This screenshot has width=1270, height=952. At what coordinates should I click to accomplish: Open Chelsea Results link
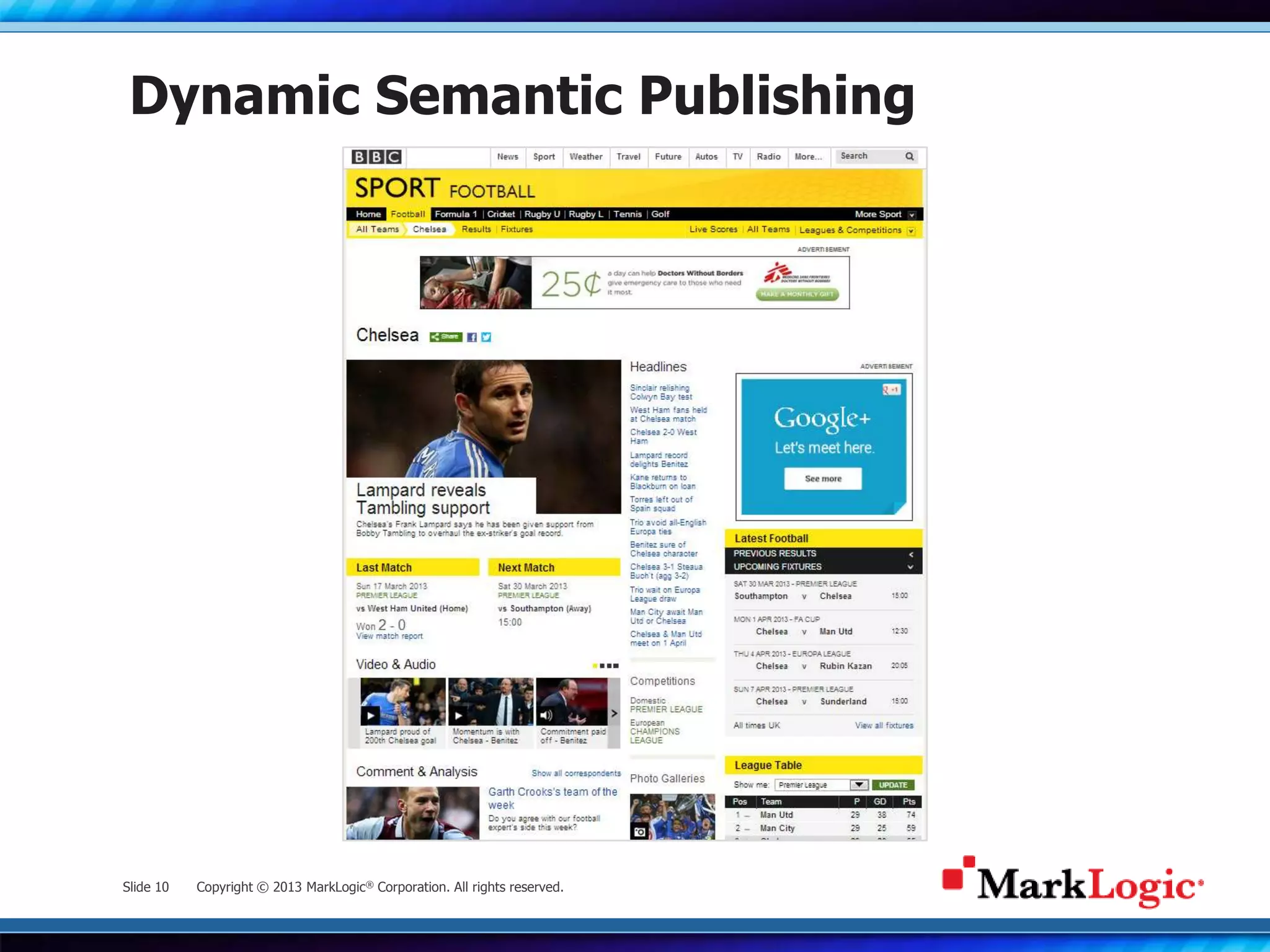[476, 229]
